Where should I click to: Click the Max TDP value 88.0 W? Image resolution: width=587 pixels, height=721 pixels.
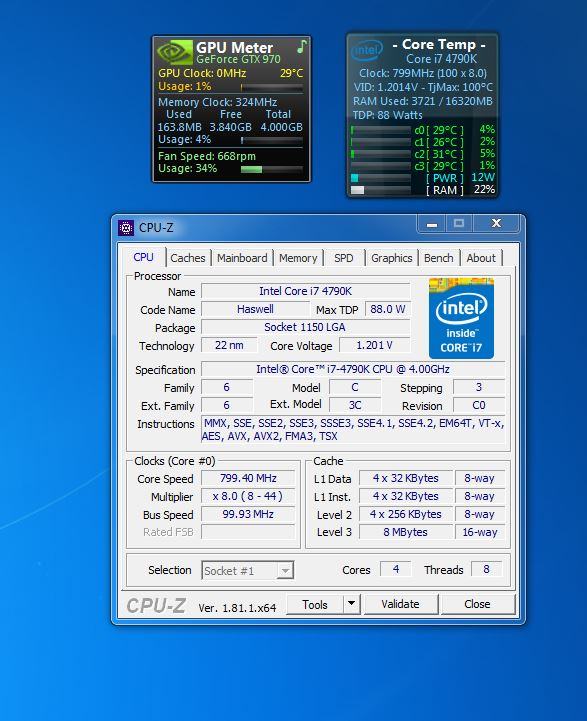click(x=388, y=309)
